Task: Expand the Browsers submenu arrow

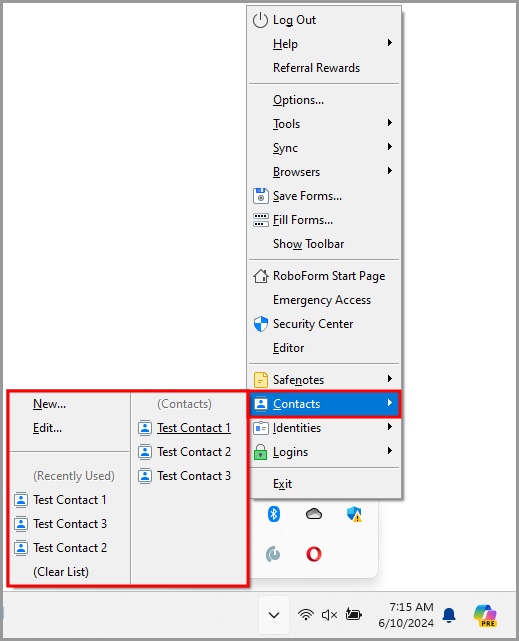Action: click(389, 170)
